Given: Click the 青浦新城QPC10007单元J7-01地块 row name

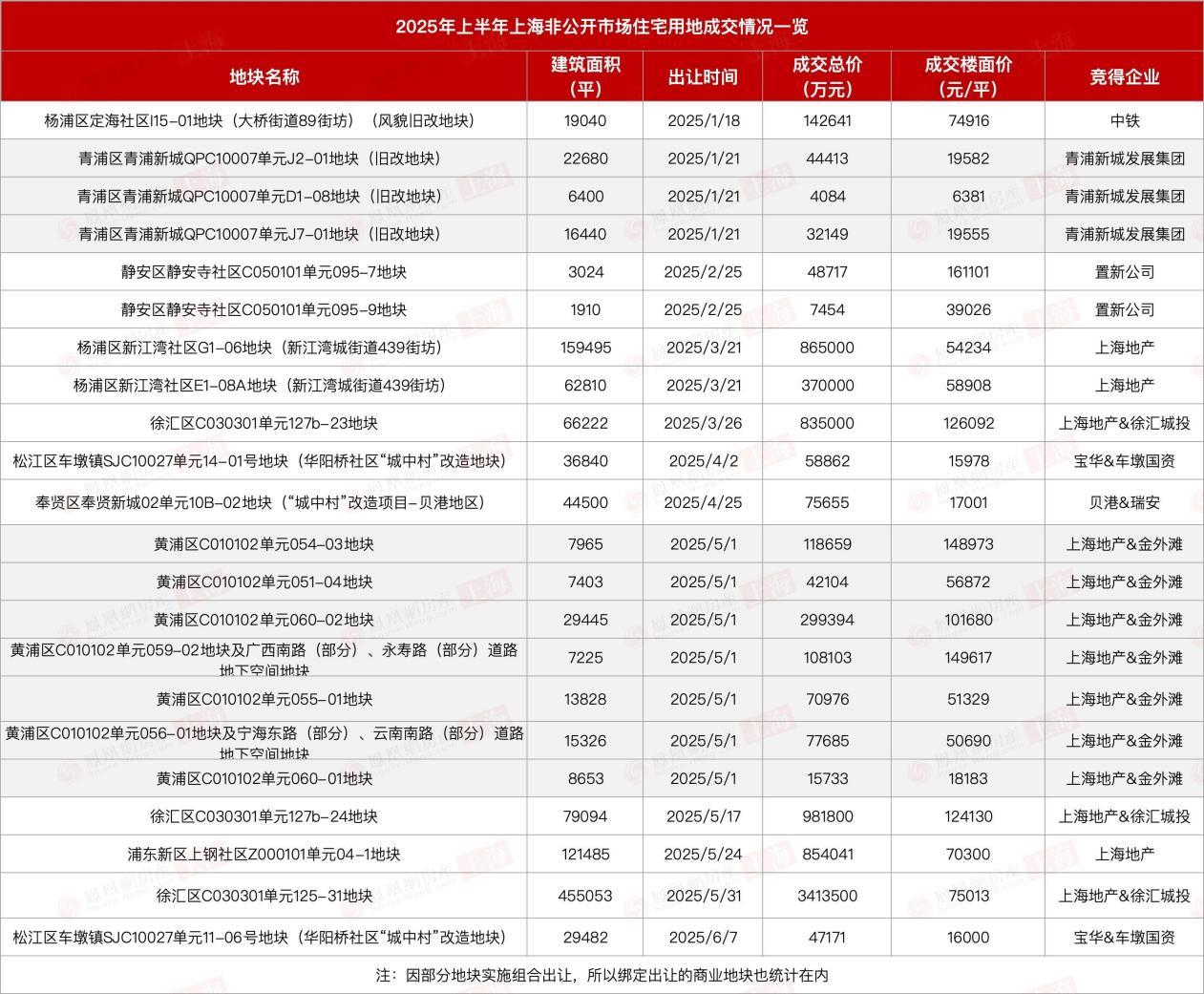Looking at the screenshot, I should tap(260, 234).
